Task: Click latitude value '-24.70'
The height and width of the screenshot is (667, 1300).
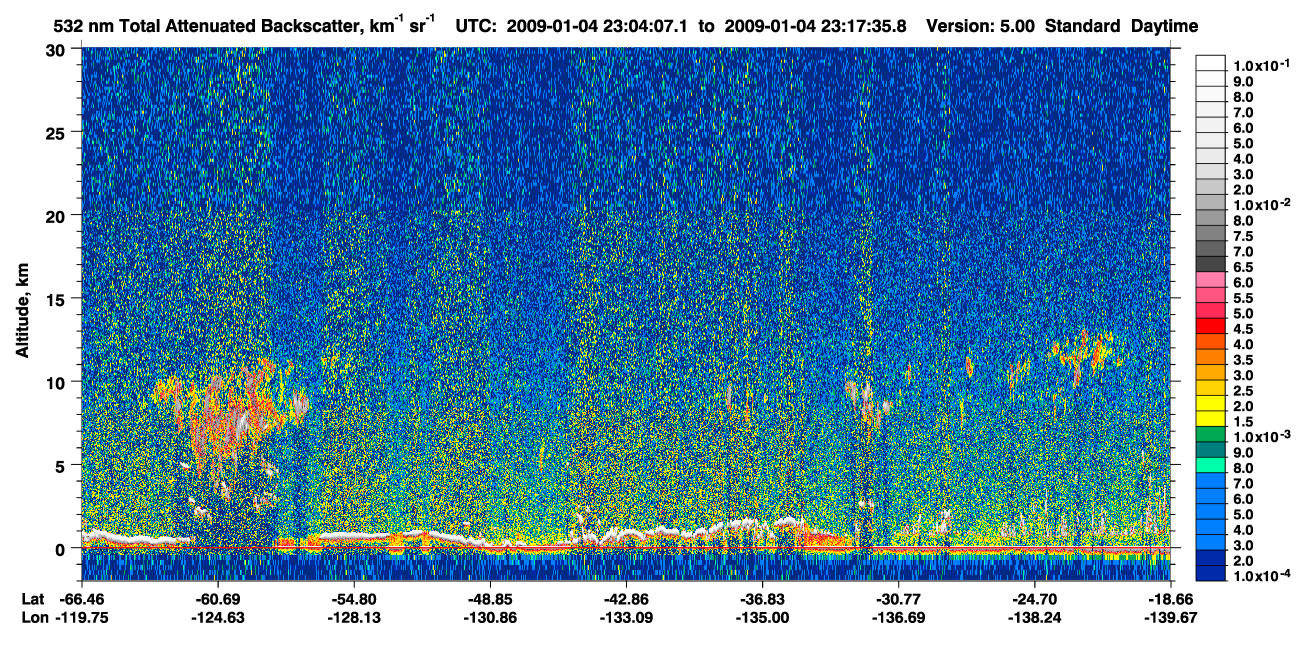Action: coord(1034,600)
